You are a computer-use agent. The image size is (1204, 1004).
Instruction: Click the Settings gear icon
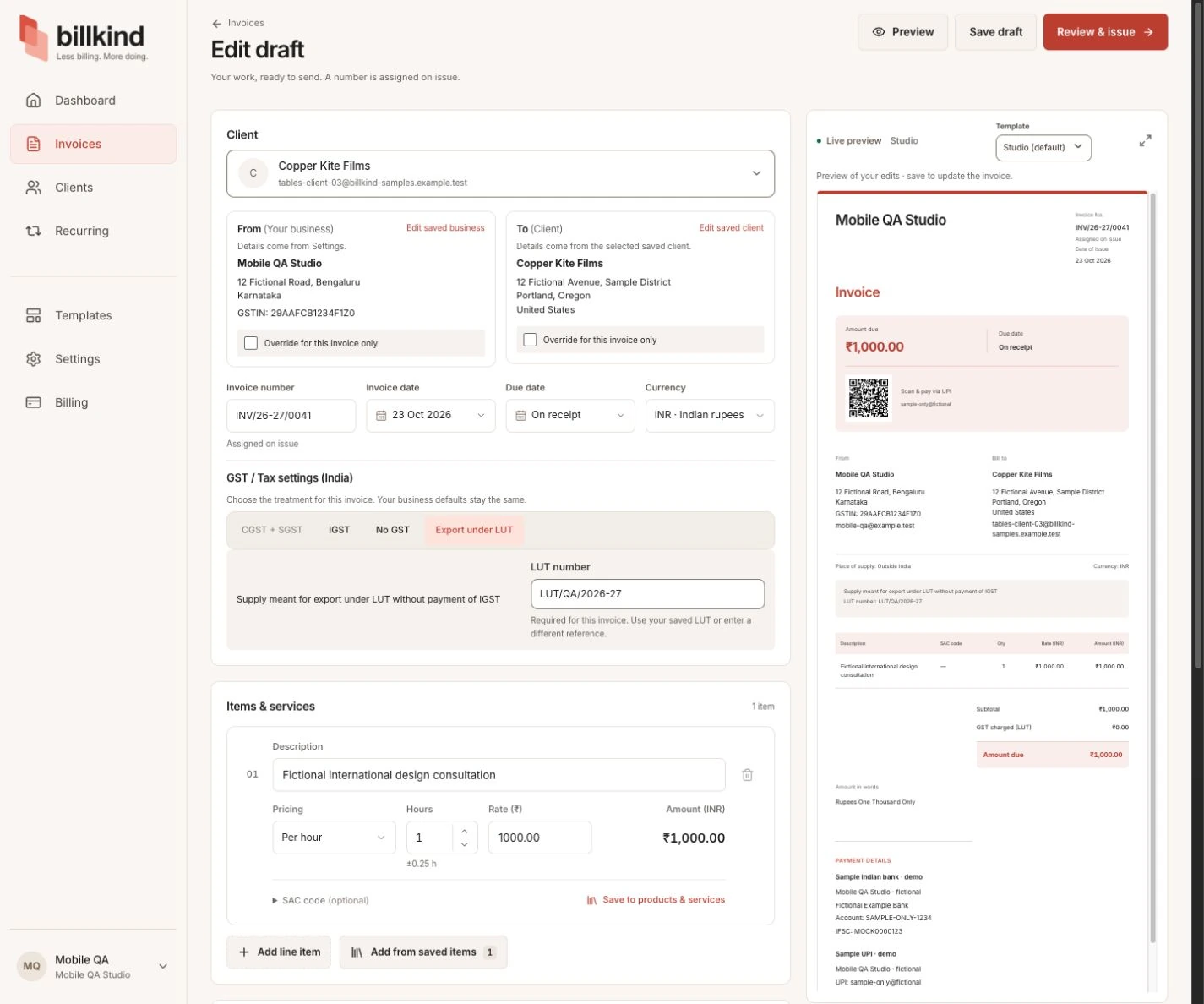34,359
